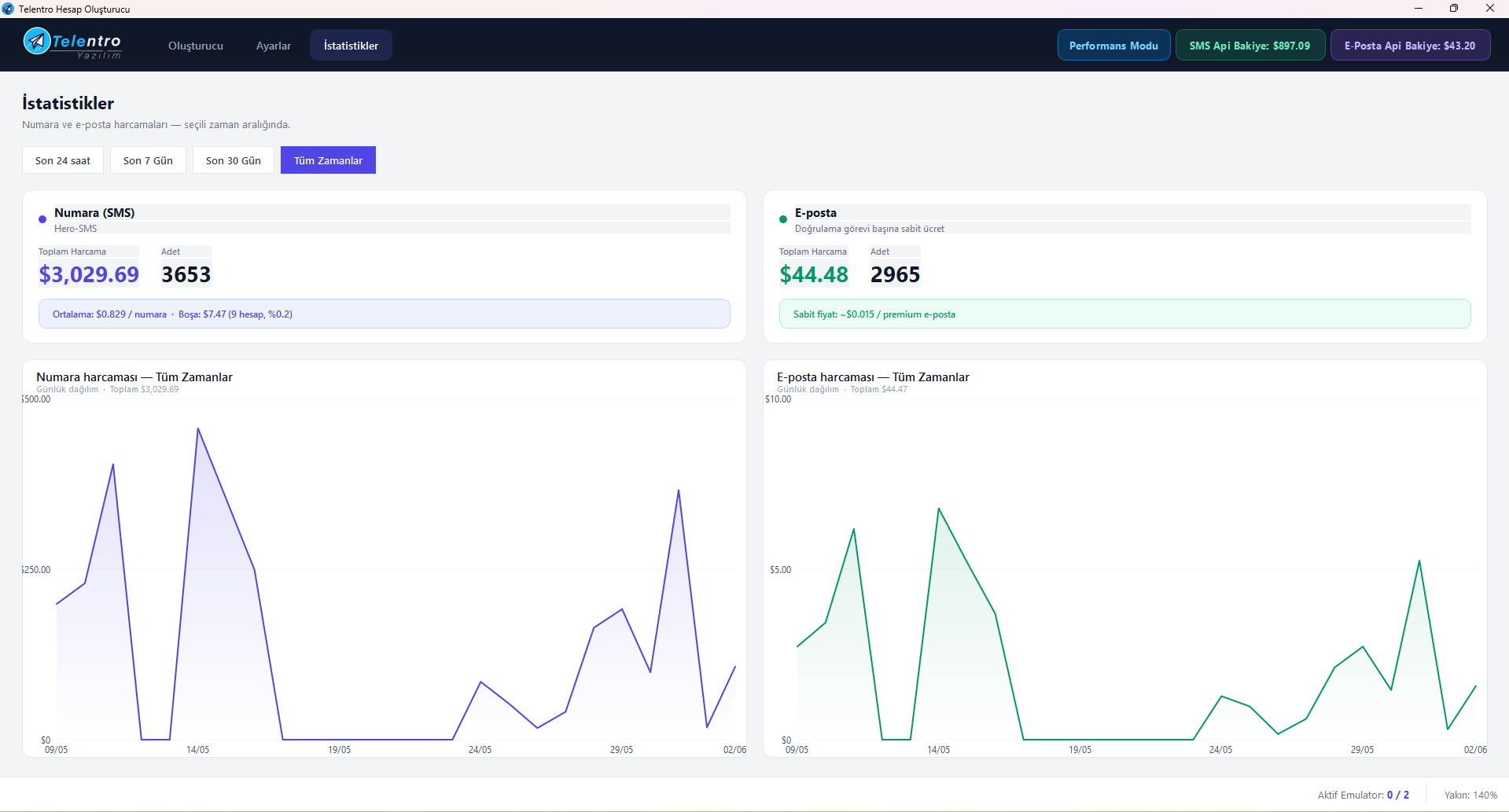Select Tüm Zamanlar time range
The image size is (1509, 812).
pos(328,160)
